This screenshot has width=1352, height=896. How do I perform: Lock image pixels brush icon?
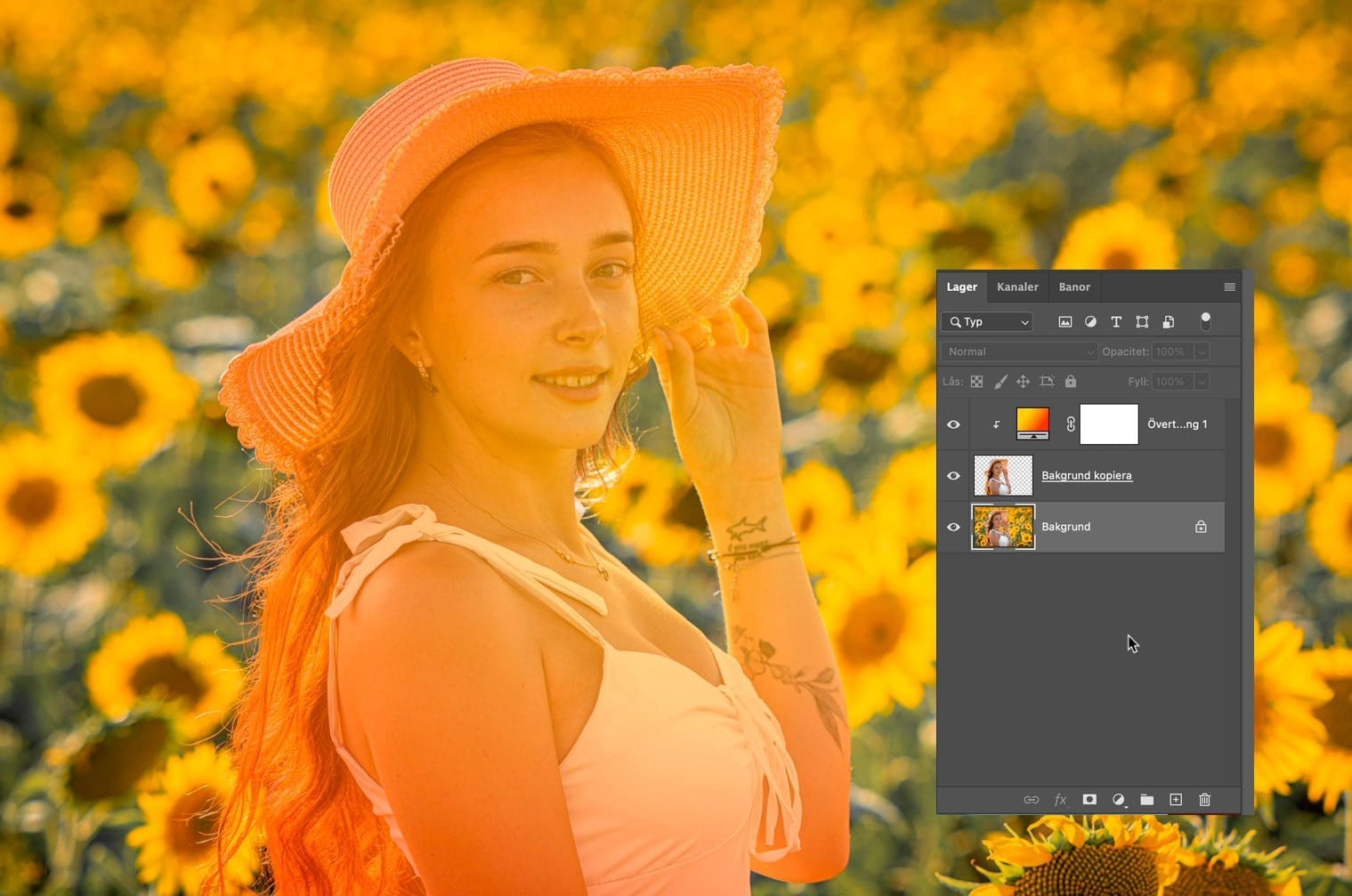[1000, 382]
